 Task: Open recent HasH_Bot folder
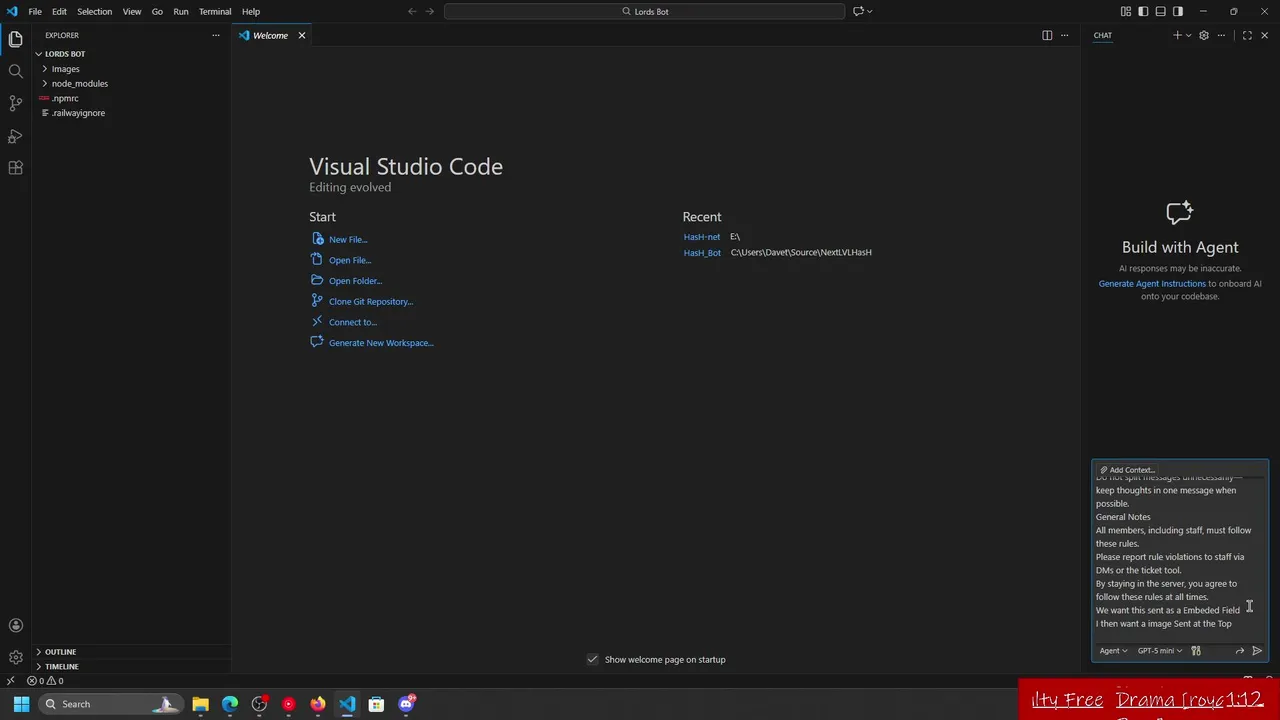pyautogui.click(x=702, y=252)
